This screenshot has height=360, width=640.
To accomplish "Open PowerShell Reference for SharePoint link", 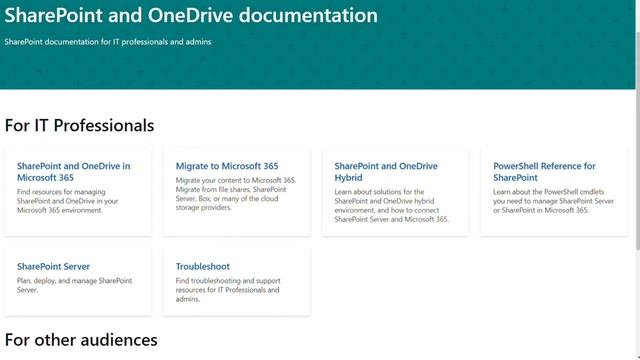I will [x=544, y=172].
